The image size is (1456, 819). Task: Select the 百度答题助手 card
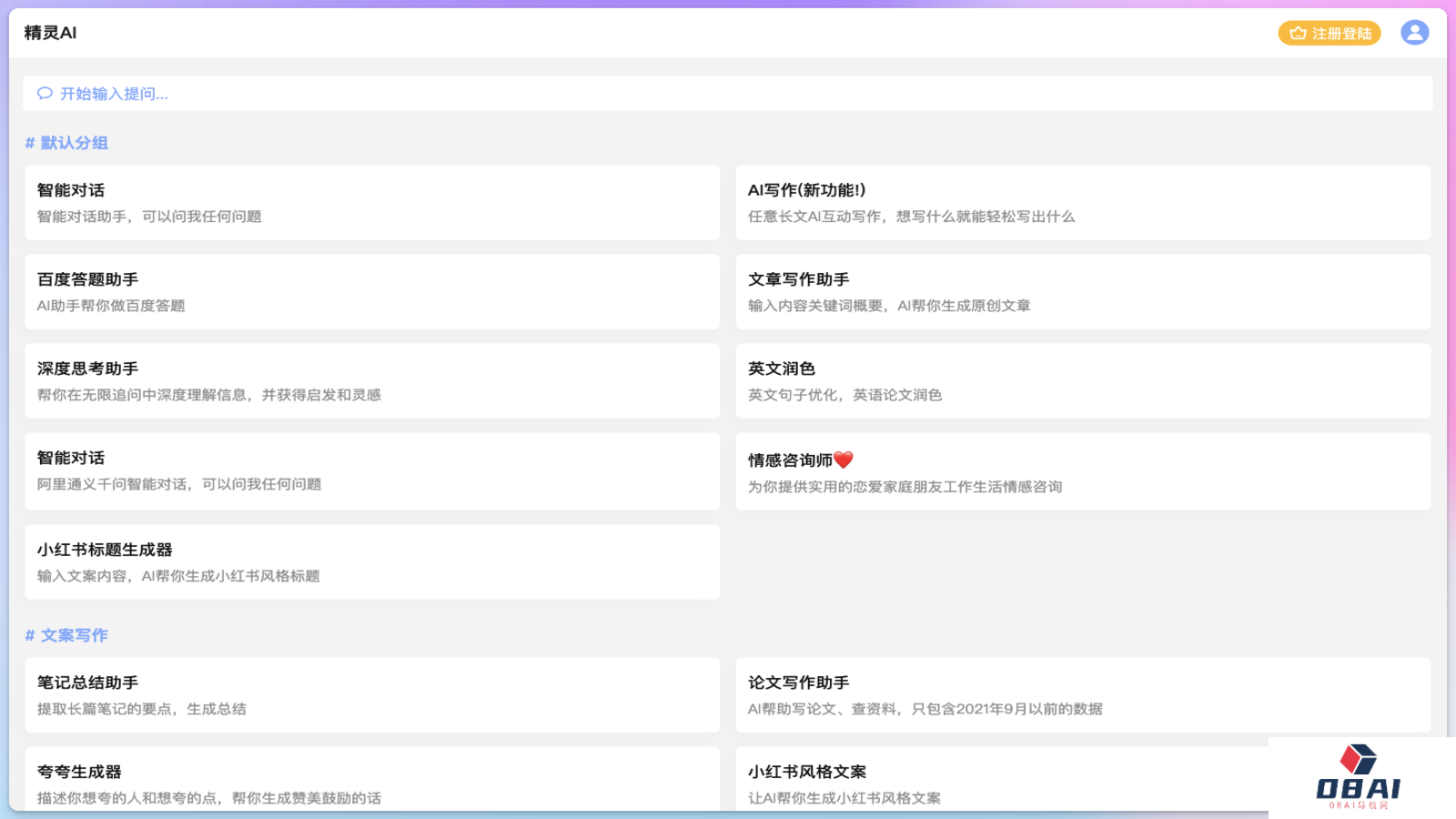371,291
